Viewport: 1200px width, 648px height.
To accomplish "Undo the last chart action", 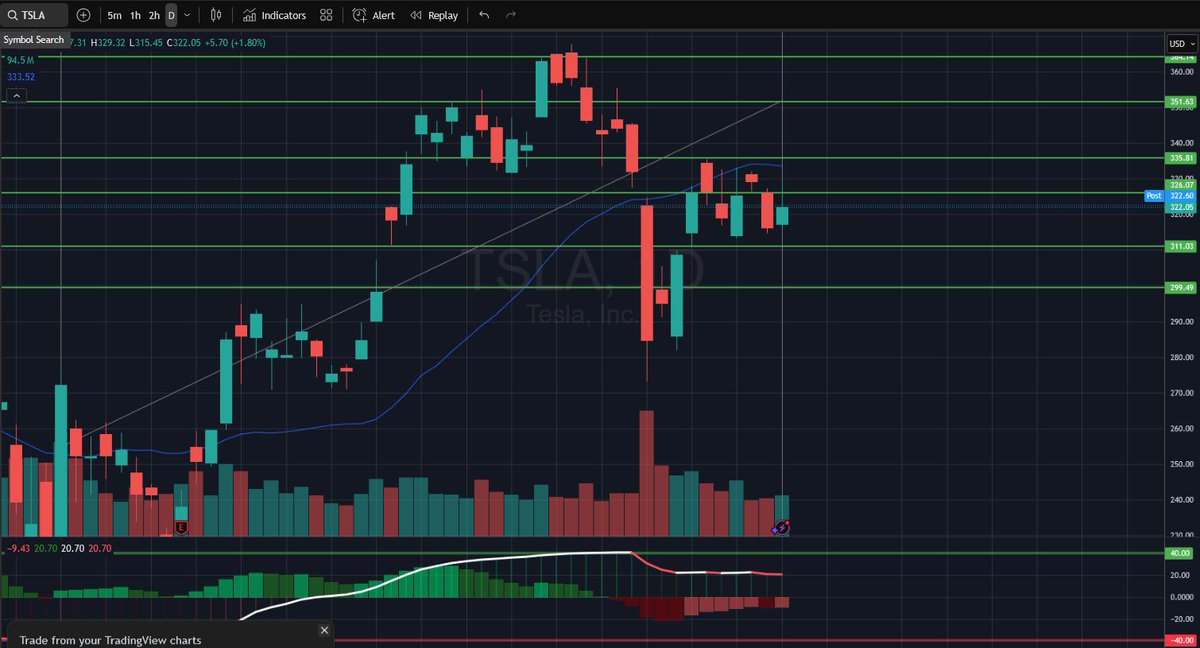I will click(484, 15).
